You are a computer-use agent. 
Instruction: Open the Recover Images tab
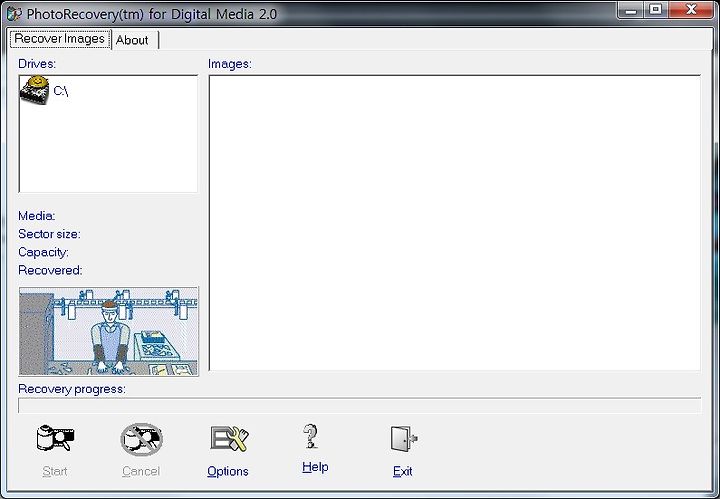[60, 39]
